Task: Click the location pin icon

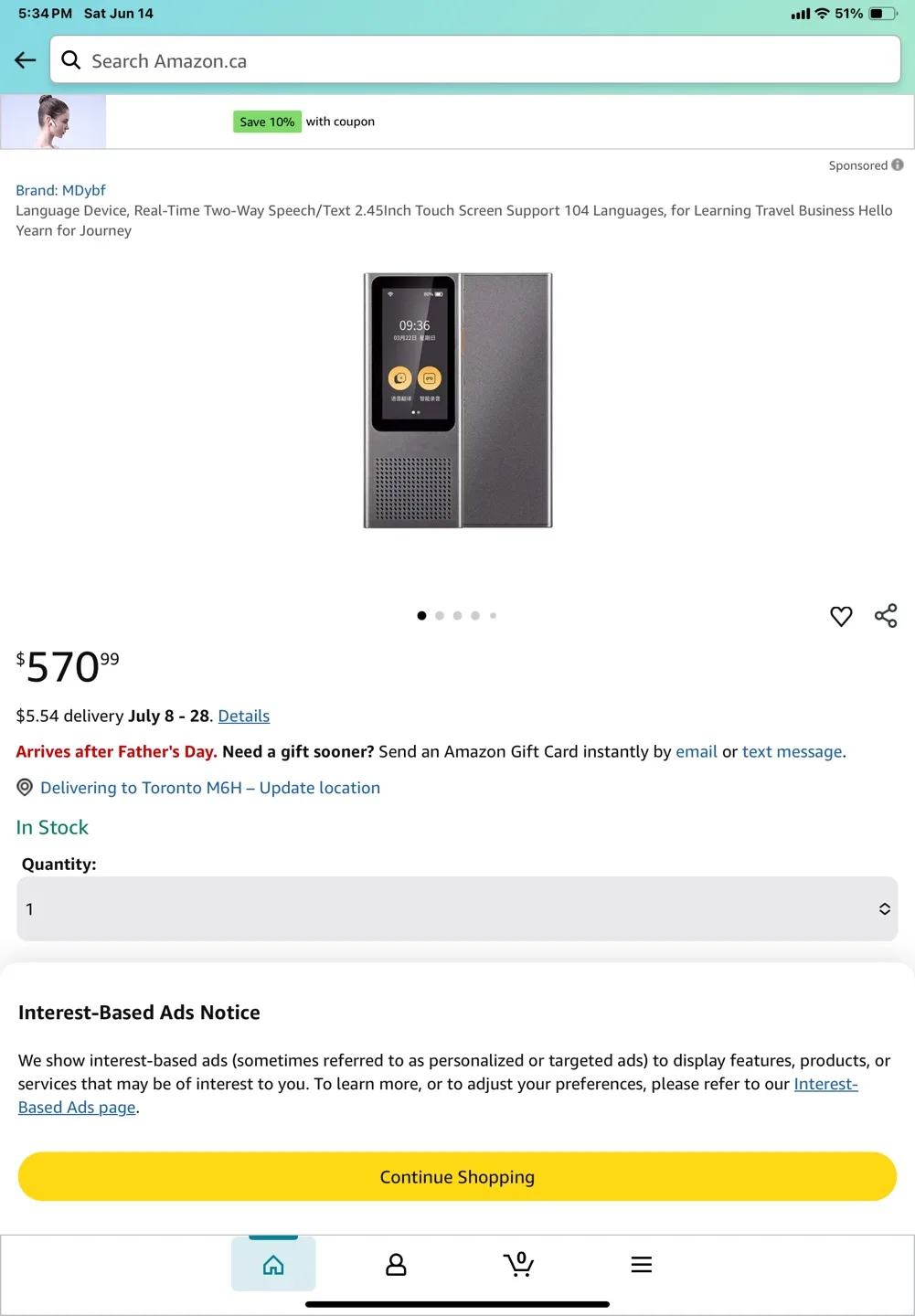Action: click(25, 787)
